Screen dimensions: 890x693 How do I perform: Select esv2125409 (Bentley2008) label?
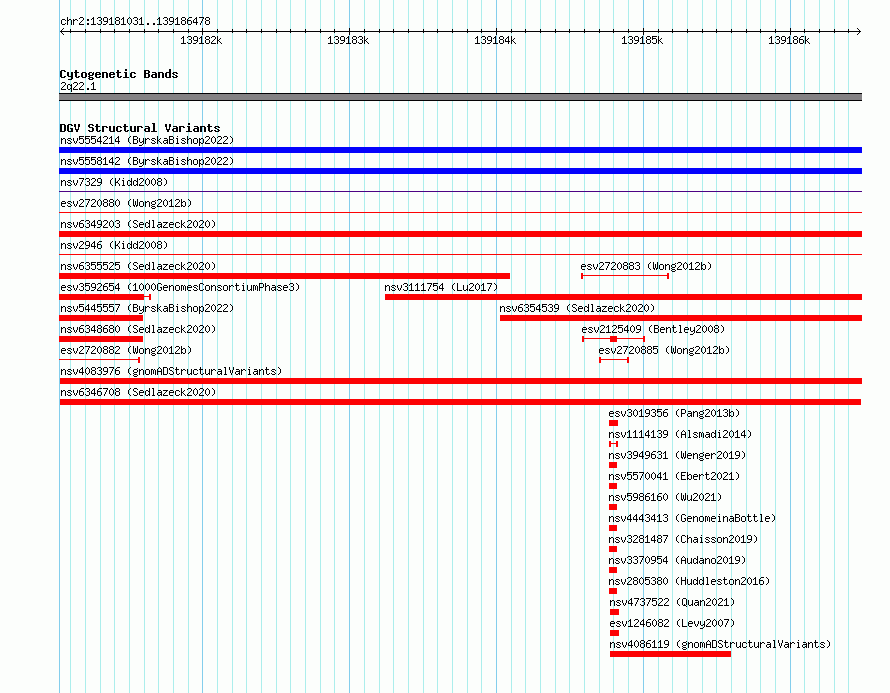pyautogui.click(x=653, y=329)
